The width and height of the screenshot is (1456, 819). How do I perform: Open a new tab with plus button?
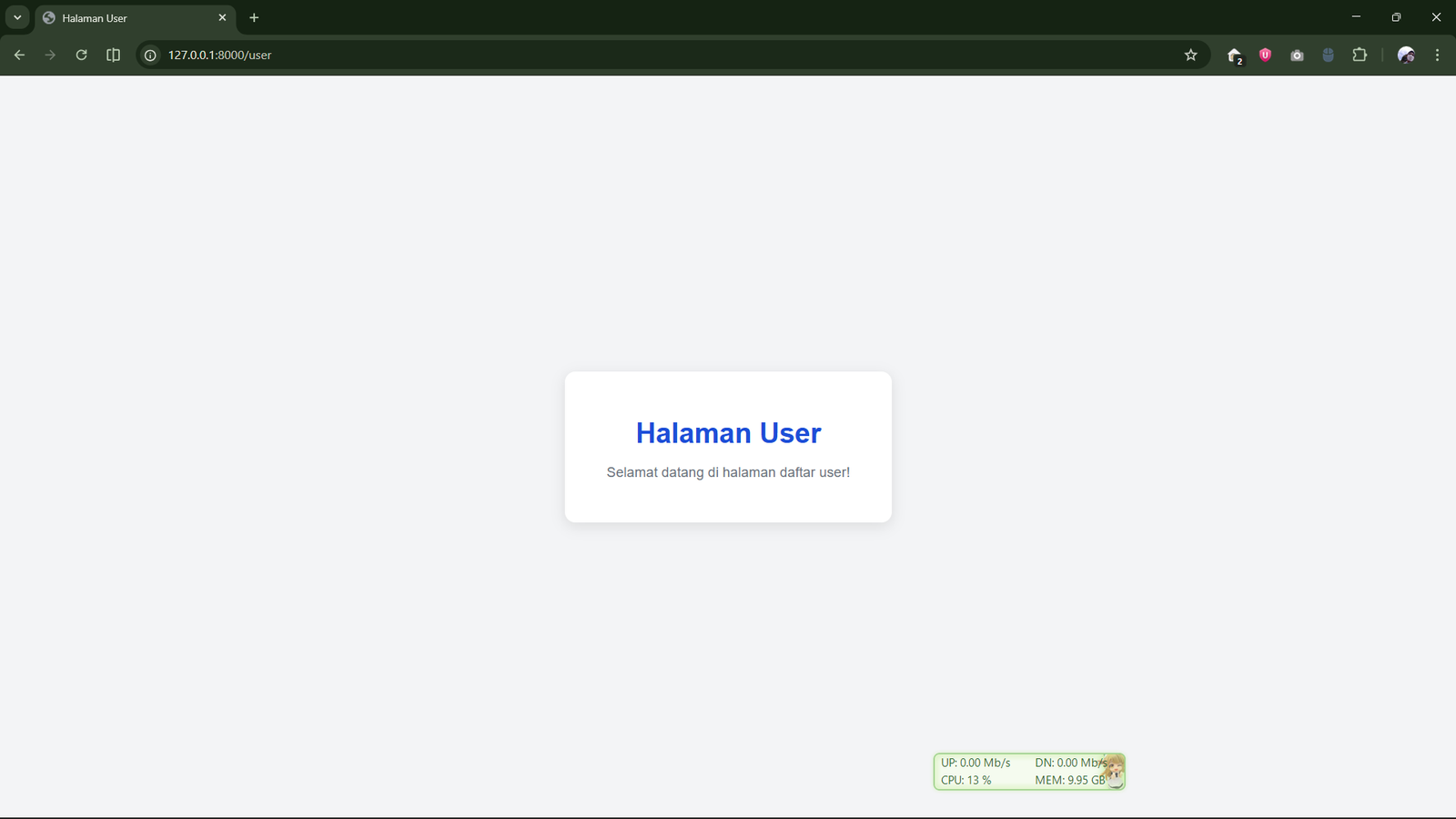(x=254, y=17)
